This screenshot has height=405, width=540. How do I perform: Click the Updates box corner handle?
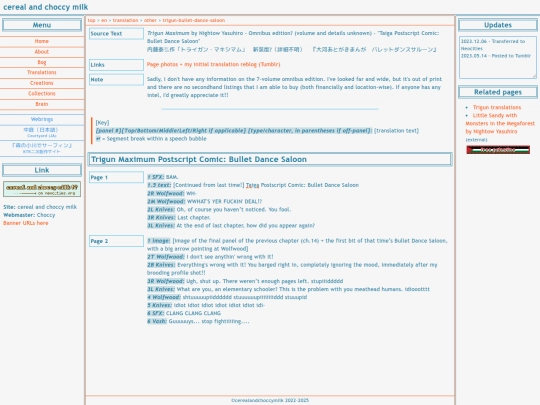(534, 76)
